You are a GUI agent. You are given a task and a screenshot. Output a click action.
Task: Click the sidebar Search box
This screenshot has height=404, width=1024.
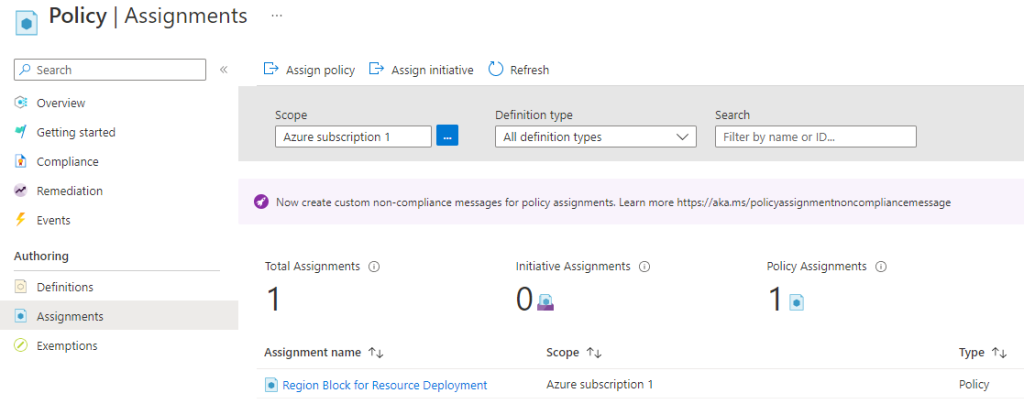tap(110, 70)
